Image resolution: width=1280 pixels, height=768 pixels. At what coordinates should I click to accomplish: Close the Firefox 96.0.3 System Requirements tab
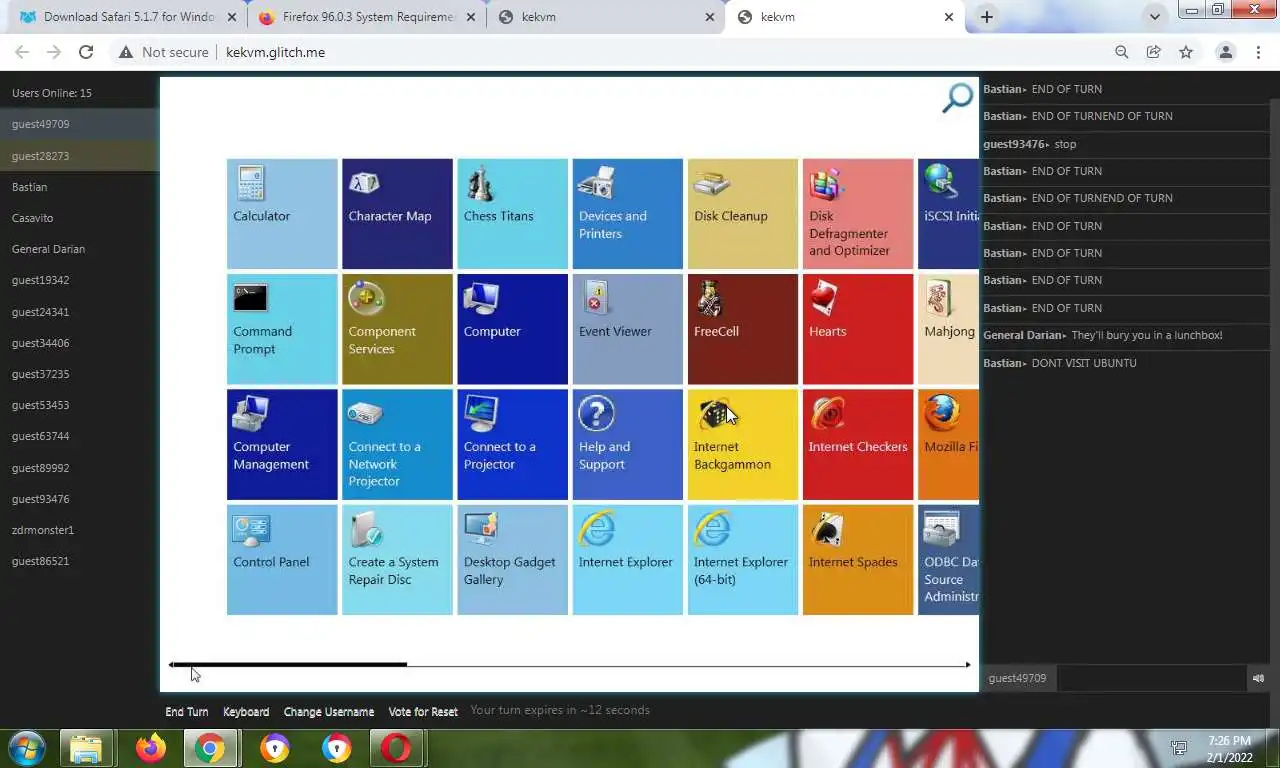[x=471, y=17]
